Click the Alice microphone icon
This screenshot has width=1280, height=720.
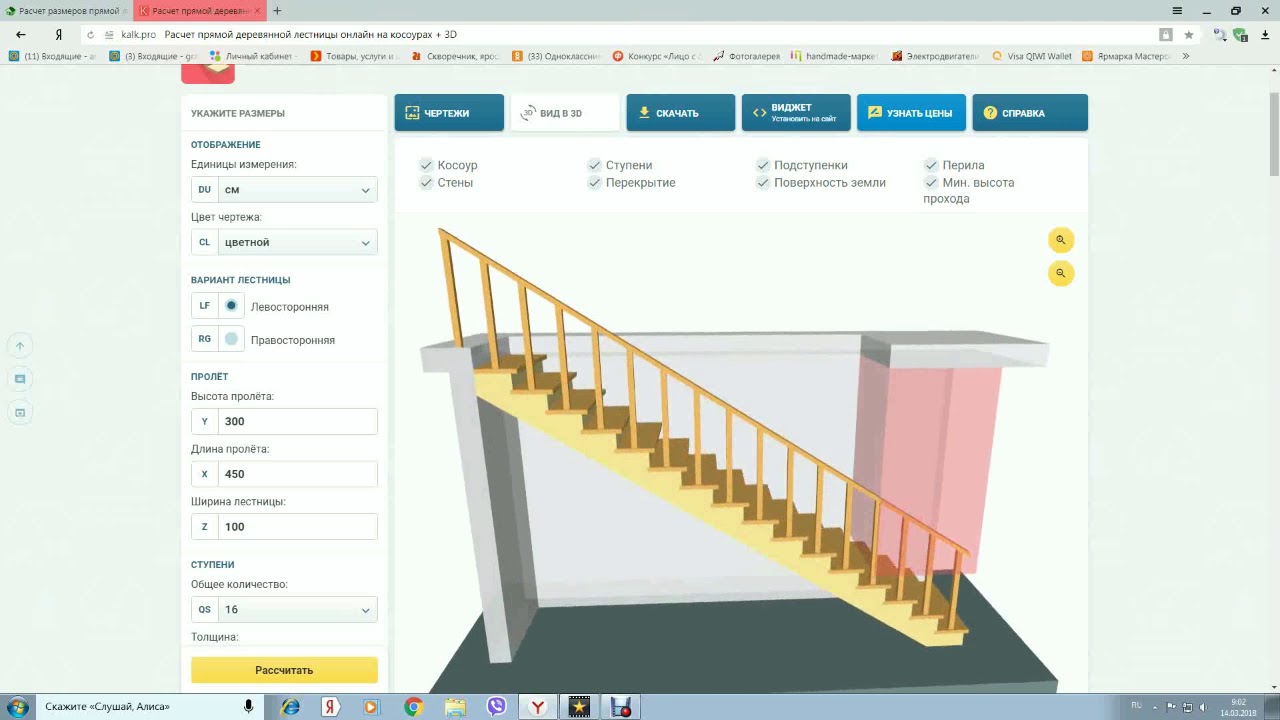248,706
